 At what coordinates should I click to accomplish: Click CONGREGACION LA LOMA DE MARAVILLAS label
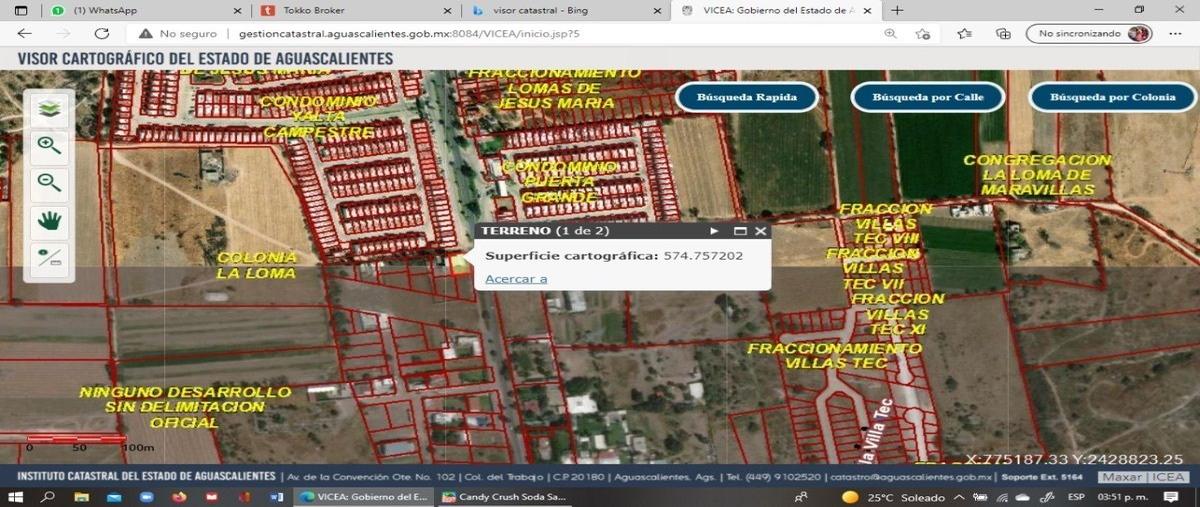coord(1037,175)
